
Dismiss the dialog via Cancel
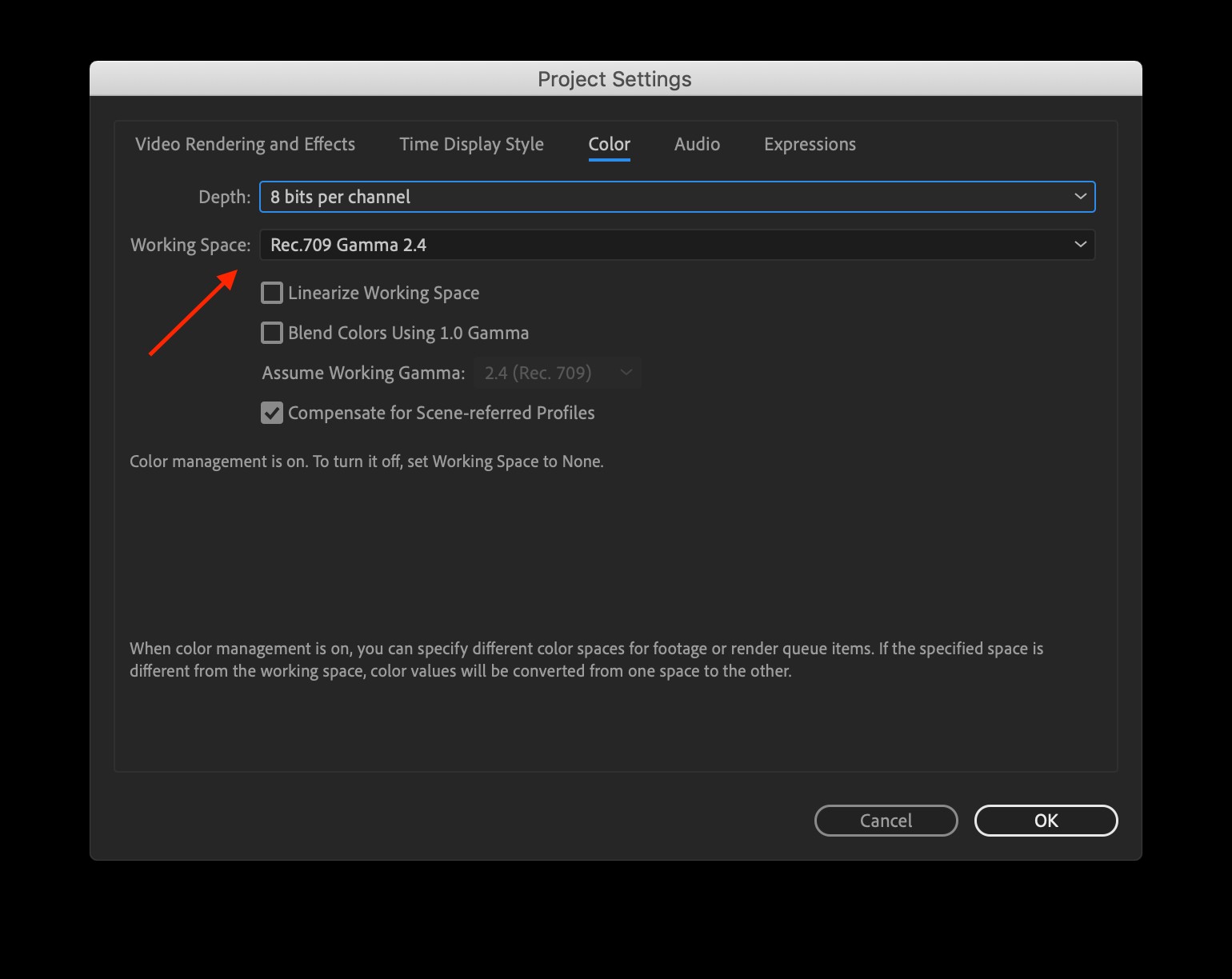pyautogui.click(x=886, y=820)
